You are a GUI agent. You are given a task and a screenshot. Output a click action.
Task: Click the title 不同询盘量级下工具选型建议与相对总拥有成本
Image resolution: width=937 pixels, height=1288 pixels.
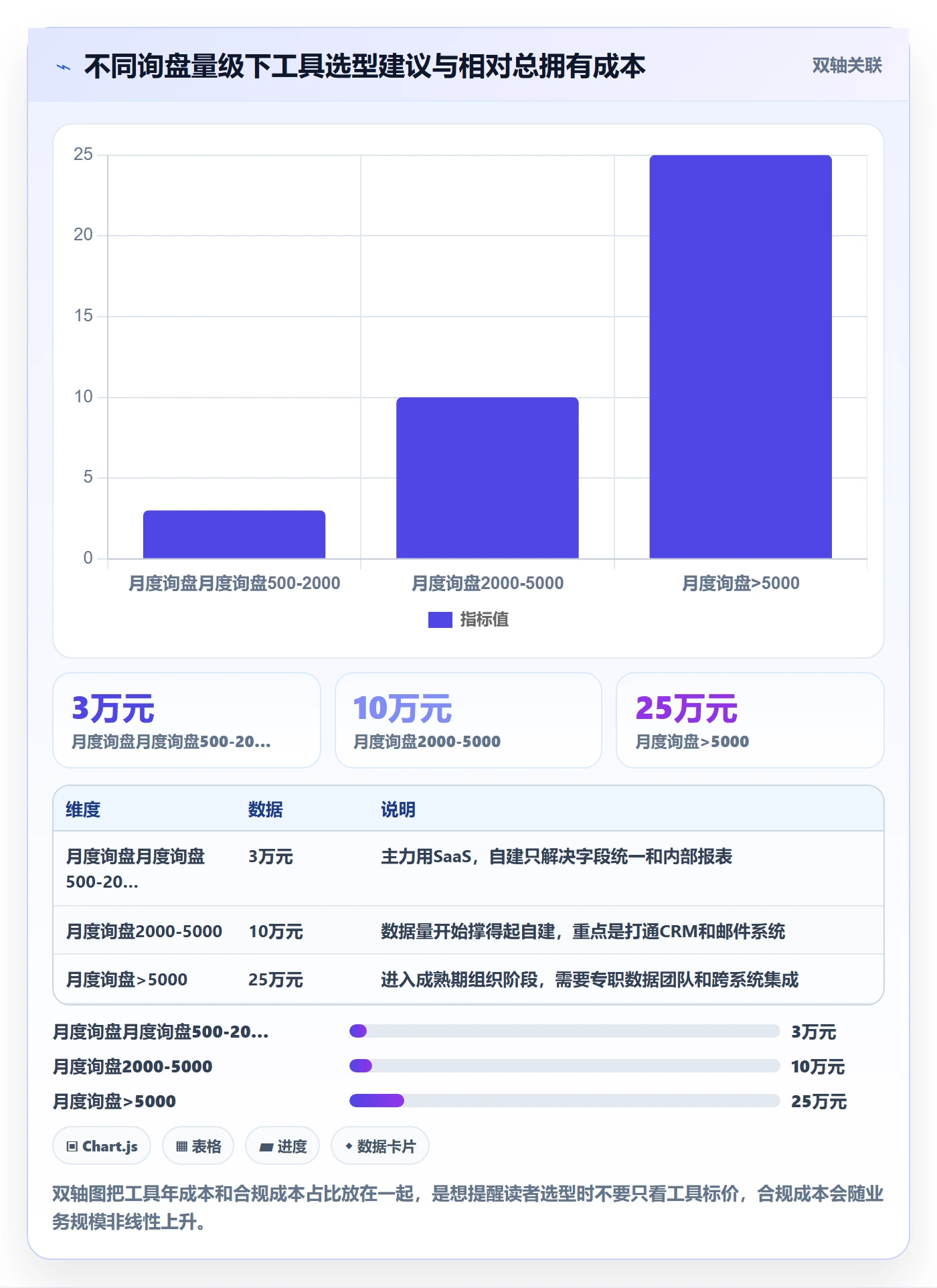click(365, 66)
